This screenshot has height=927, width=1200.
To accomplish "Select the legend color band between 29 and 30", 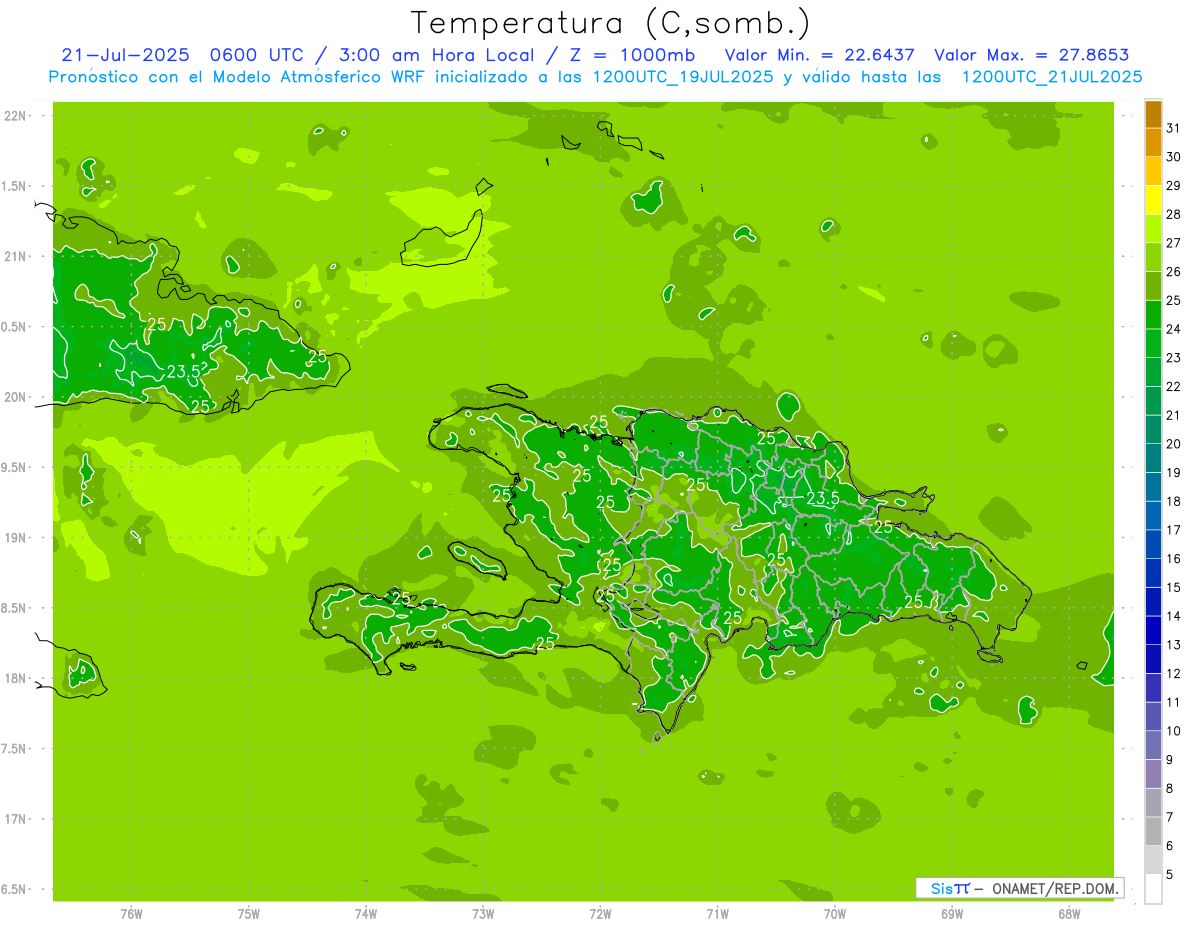I will point(1153,171).
